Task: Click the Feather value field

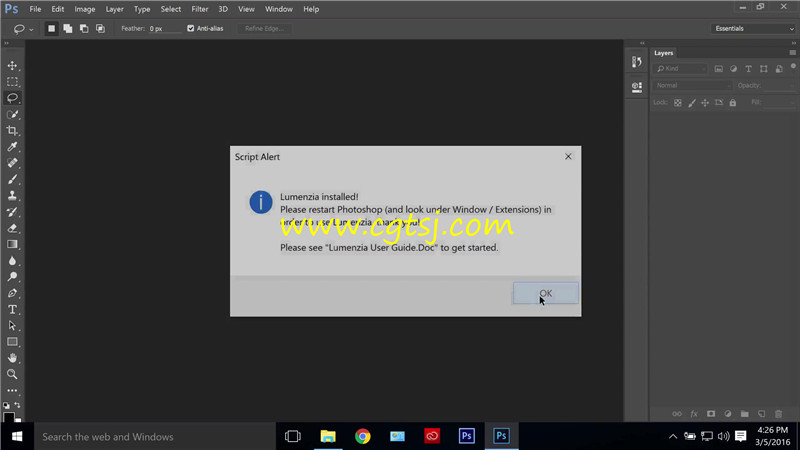Action: click(x=164, y=29)
